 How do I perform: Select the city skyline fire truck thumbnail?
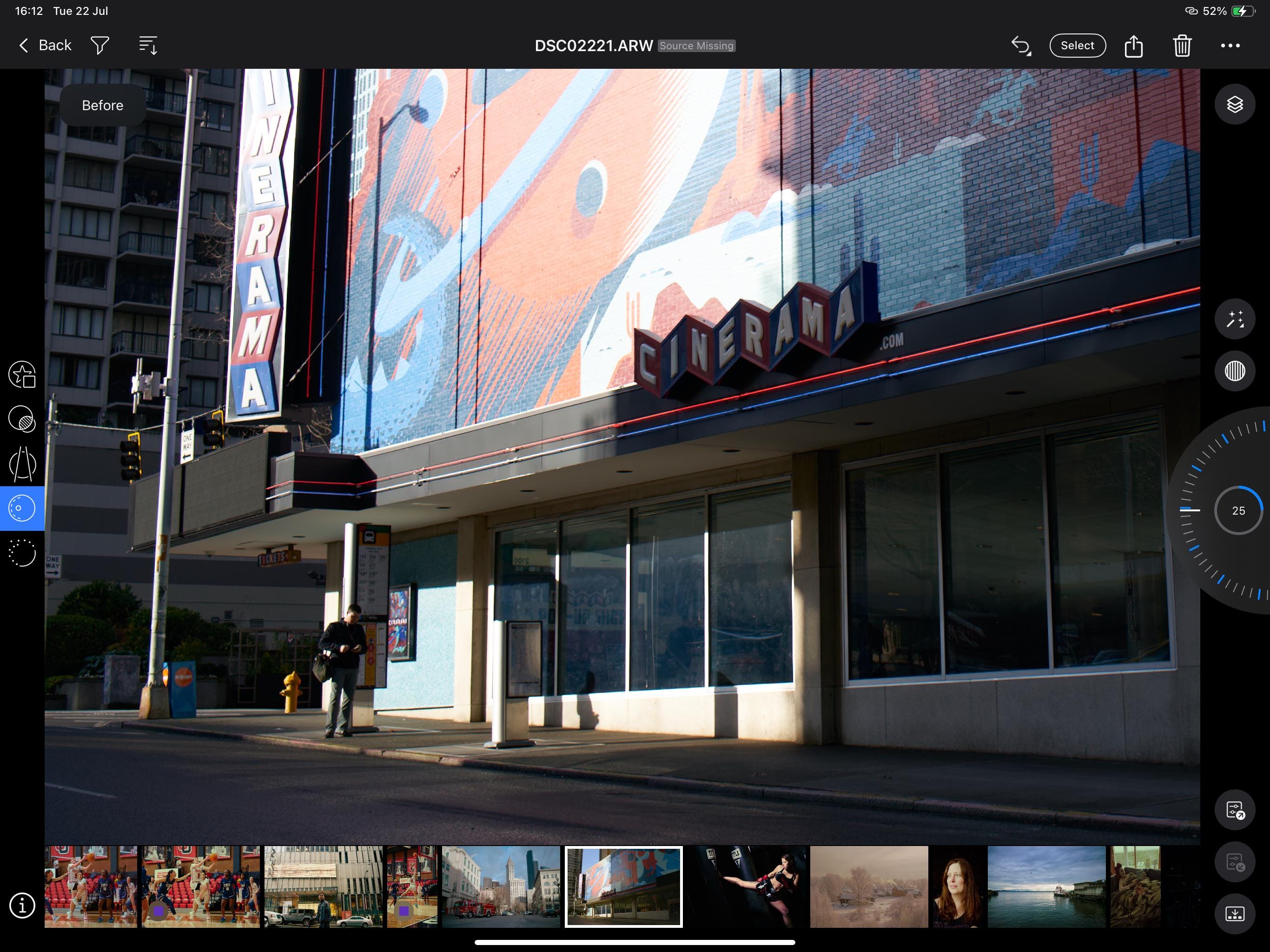(501, 886)
